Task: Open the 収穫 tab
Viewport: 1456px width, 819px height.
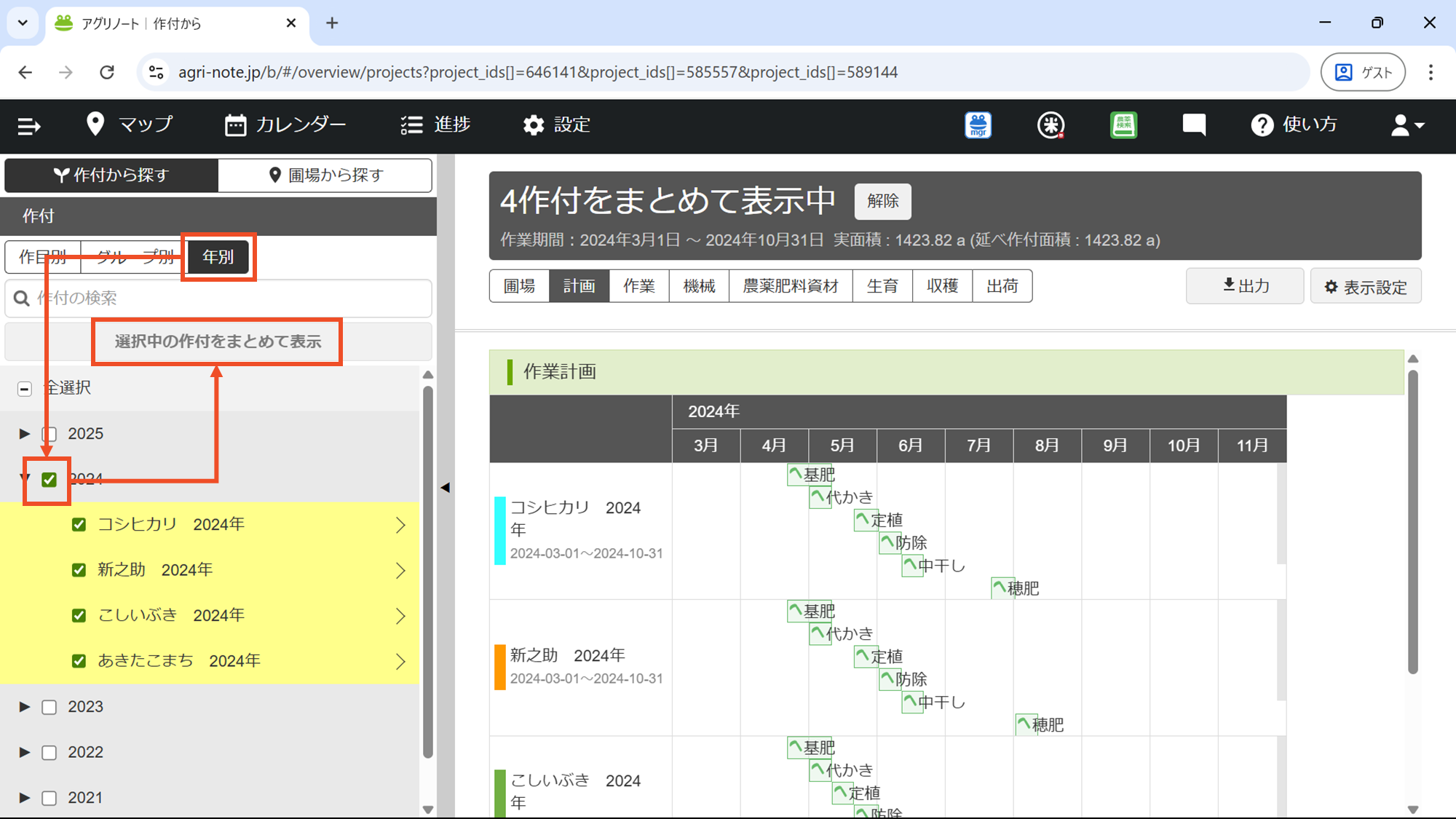Action: pos(942,286)
